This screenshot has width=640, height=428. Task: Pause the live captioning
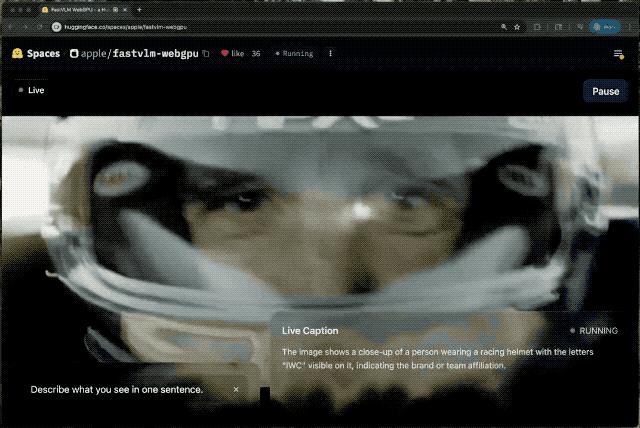[x=605, y=91]
